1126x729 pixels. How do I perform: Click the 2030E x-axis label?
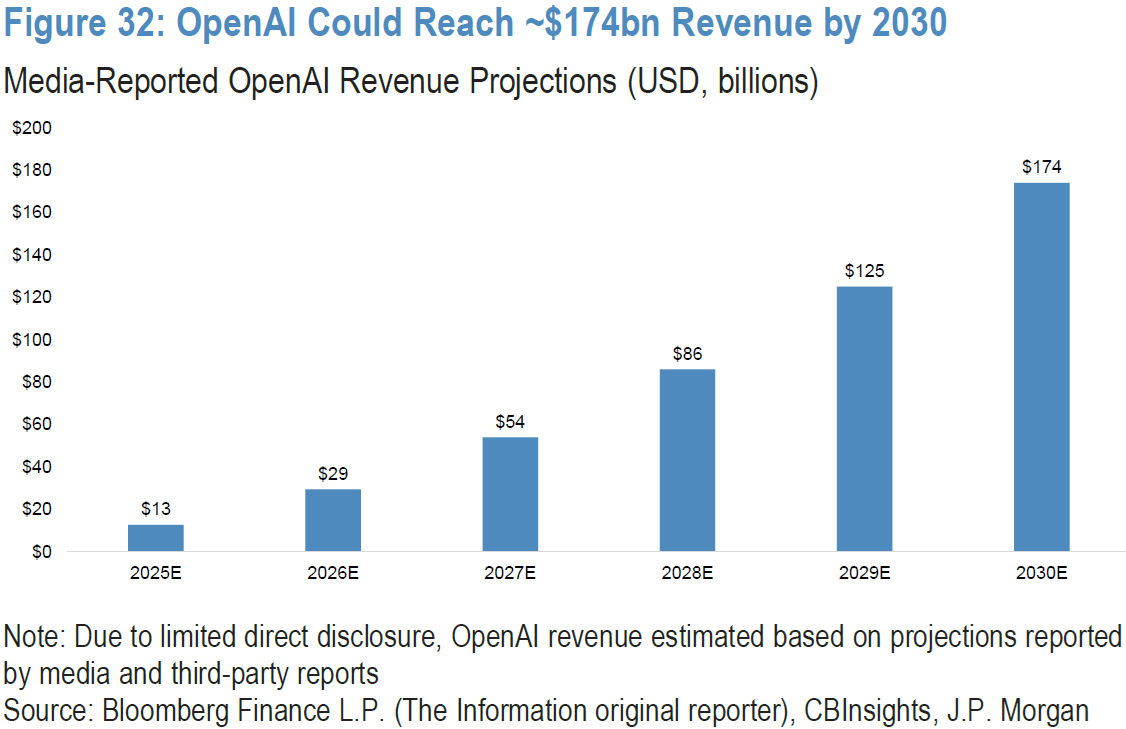pyautogui.click(x=1041, y=573)
